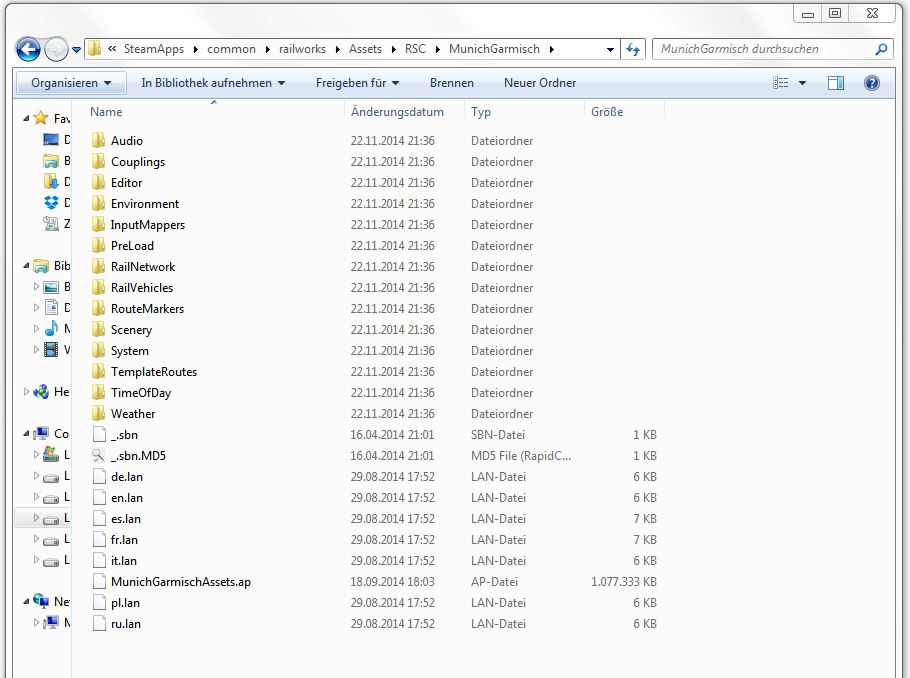Click the Forward navigation arrow button

[x=56, y=49]
